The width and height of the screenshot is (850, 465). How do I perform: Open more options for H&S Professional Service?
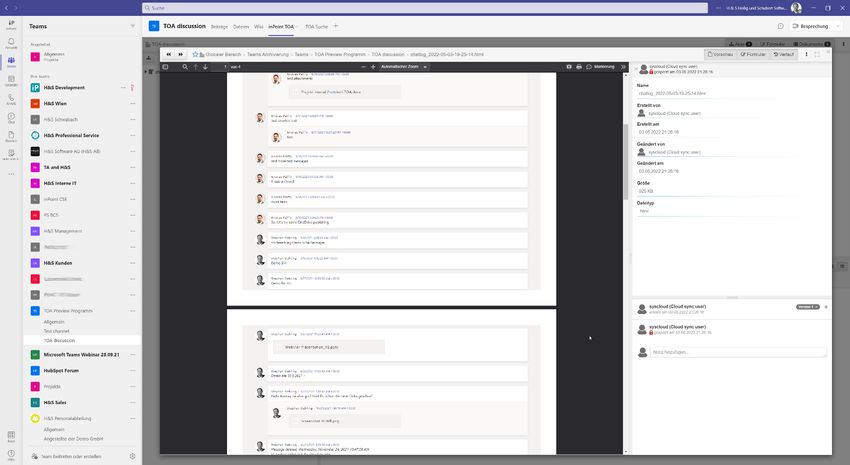(133, 135)
